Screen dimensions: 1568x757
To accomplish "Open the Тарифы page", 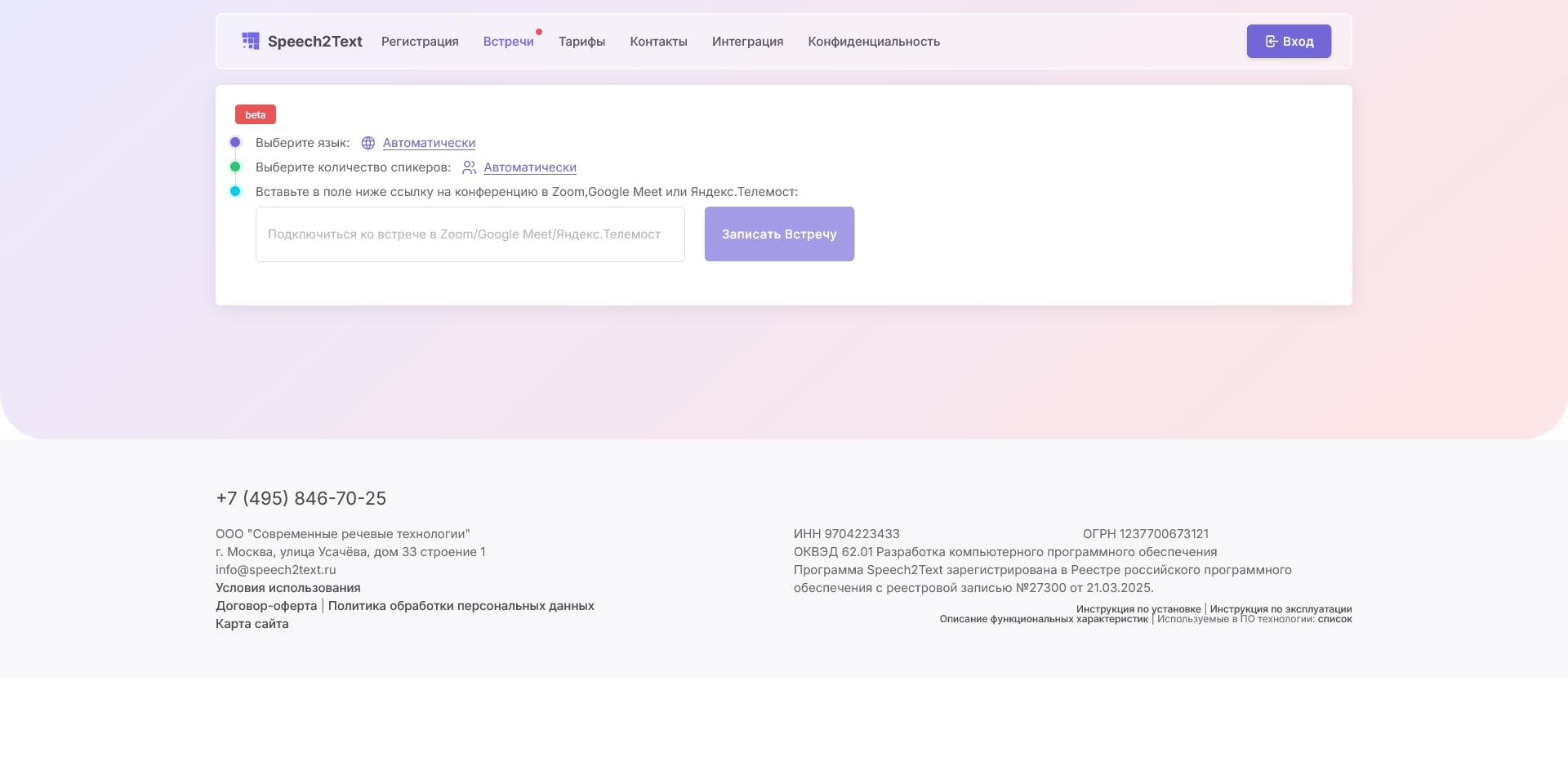I will pyautogui.click(x=581, y=42).
